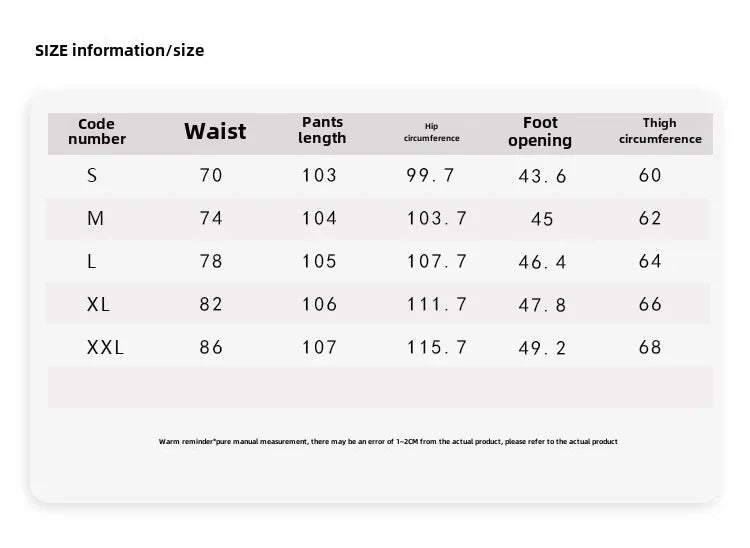Click the "SIZE information/size" heading
The image size is (750, 548).
[x=120, y=50]
